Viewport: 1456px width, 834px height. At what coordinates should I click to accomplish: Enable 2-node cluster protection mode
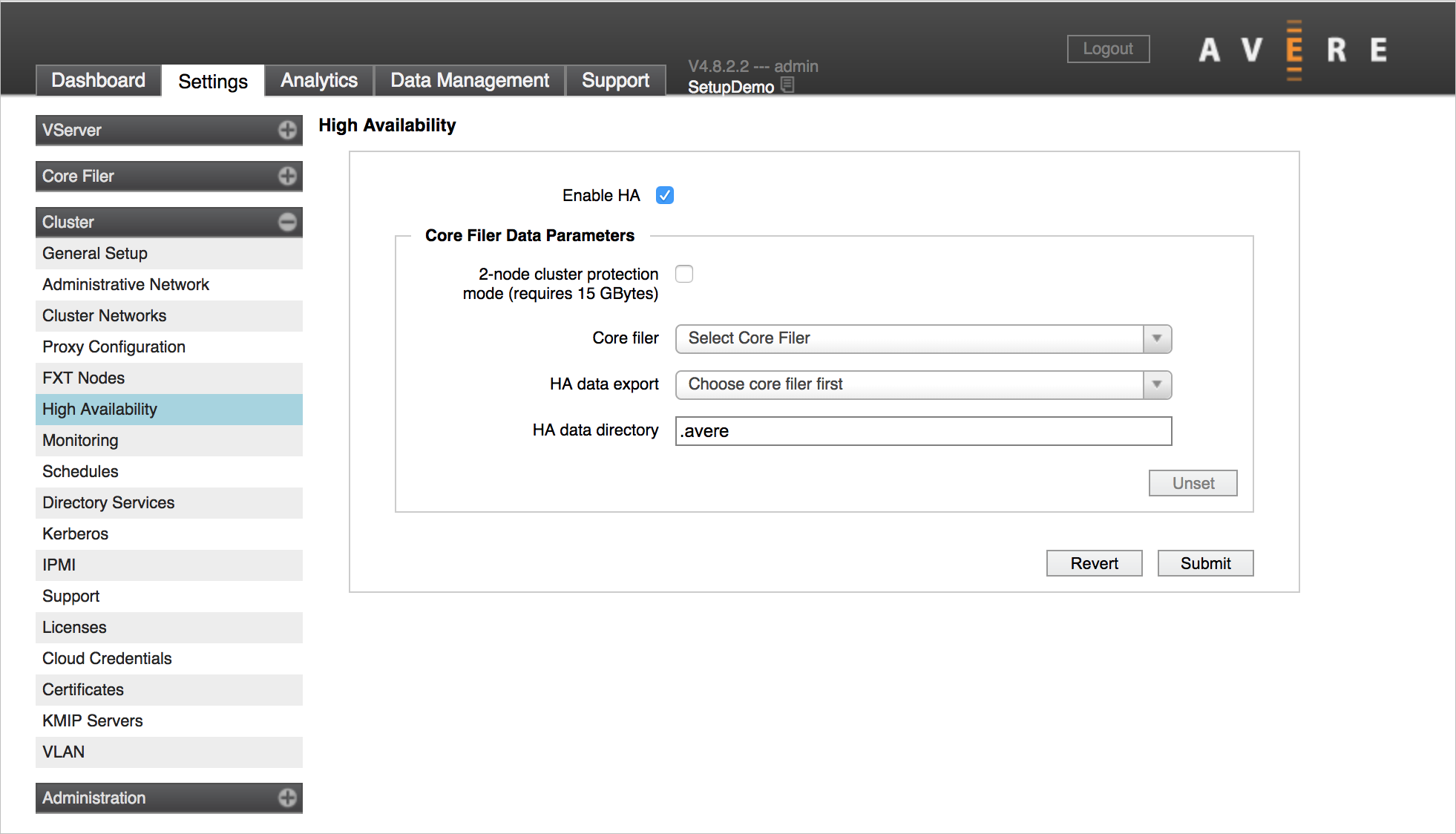685,274
